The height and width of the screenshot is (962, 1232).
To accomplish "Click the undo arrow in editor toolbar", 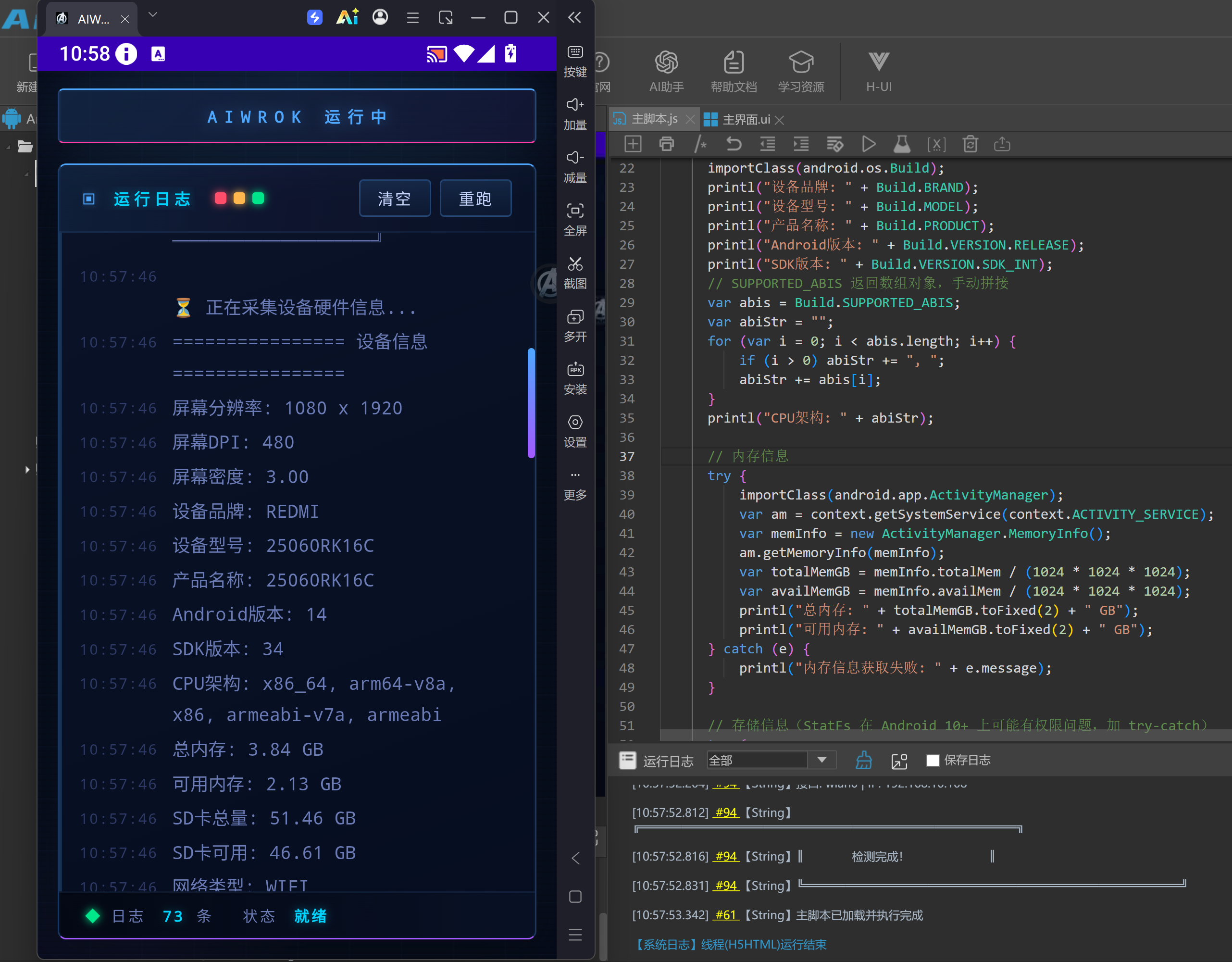I will [x=734, y=144].
